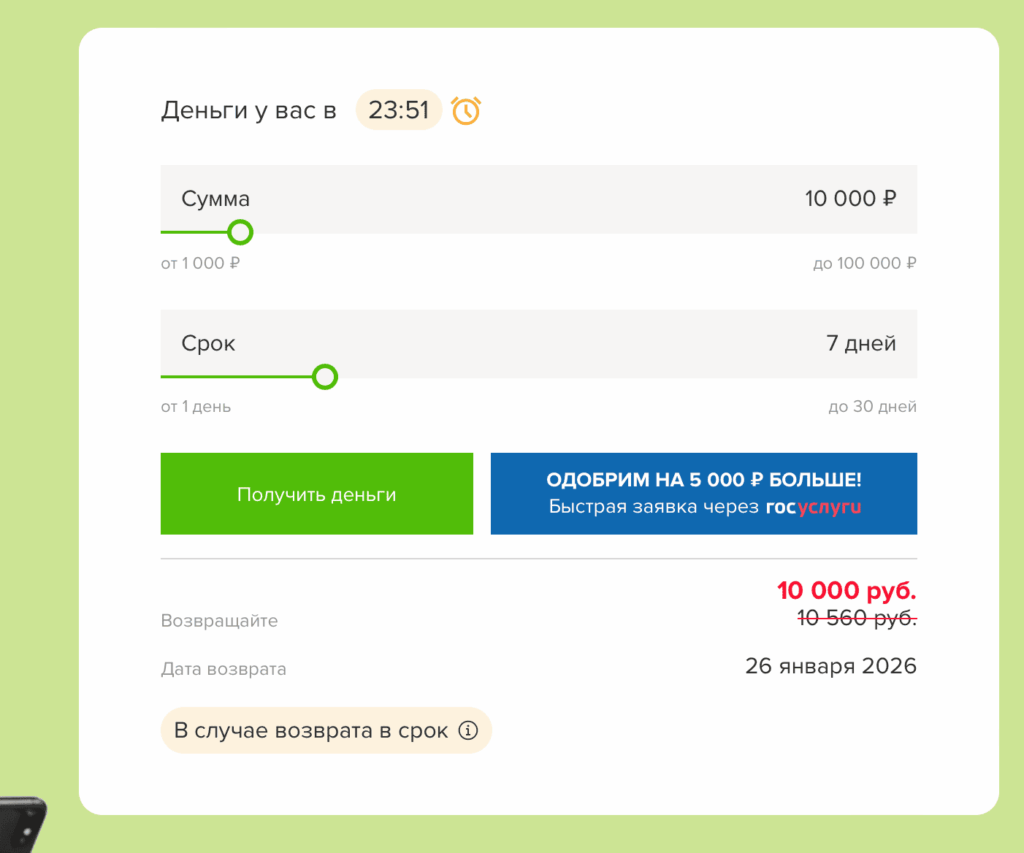Click the от 1 день minimum term label

(x=196, y=407)
